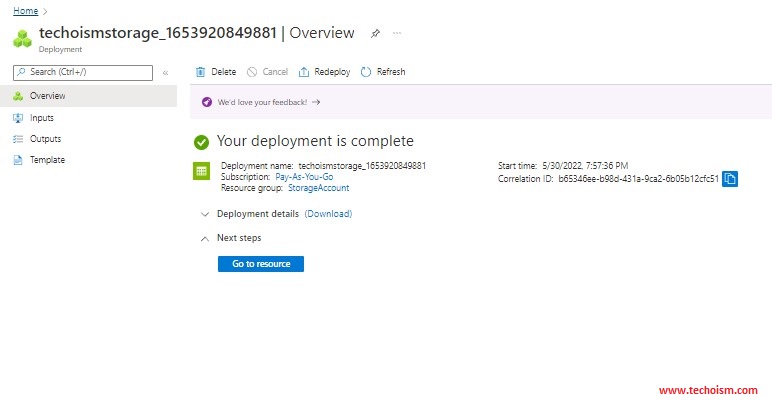The width and height of the screenshot is (772, 406).
Task: Click the Refresh circular arrow icon
Action: pyautogui.click(x=366, y=72)
